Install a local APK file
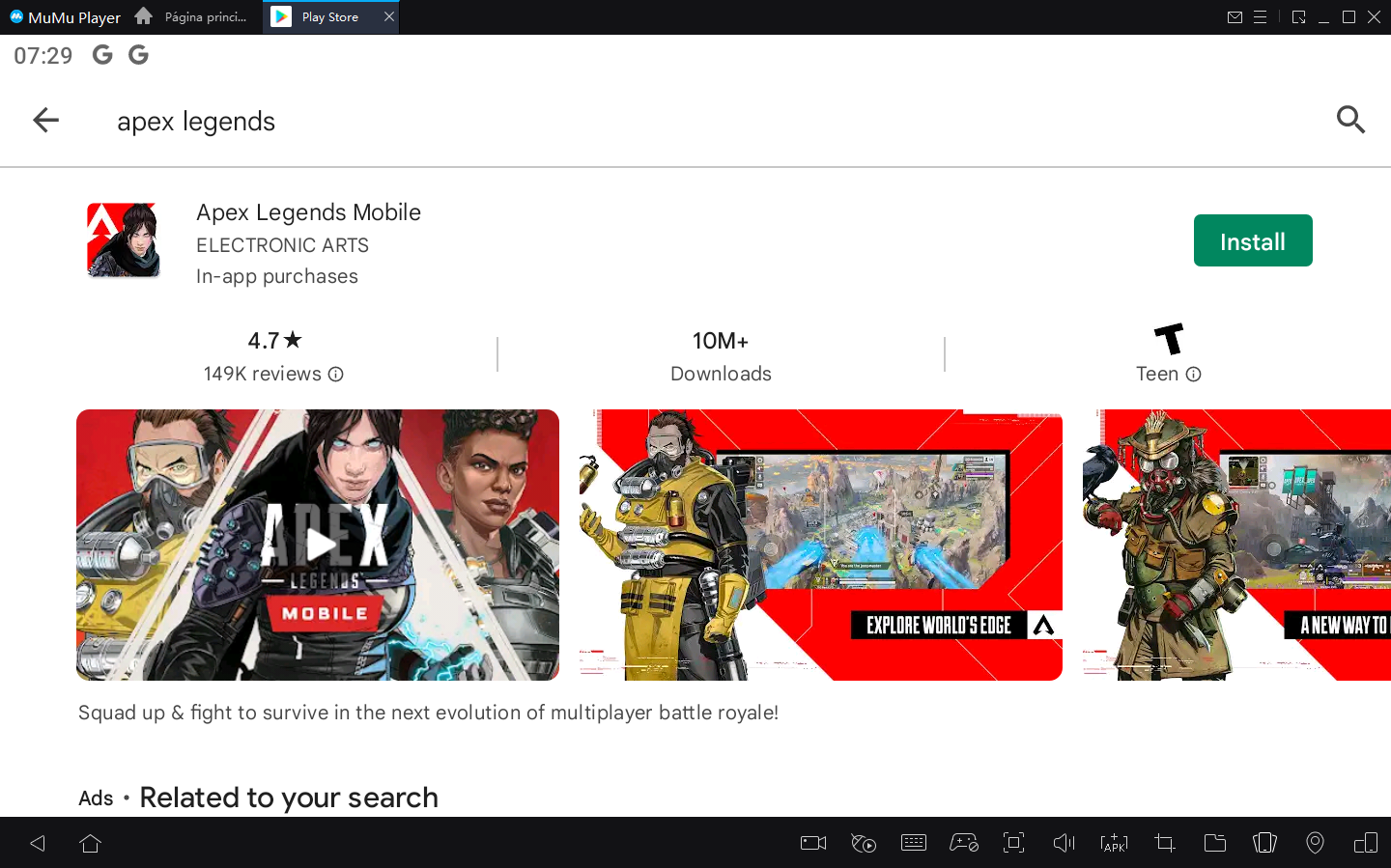 click(x=1114, y=843)
